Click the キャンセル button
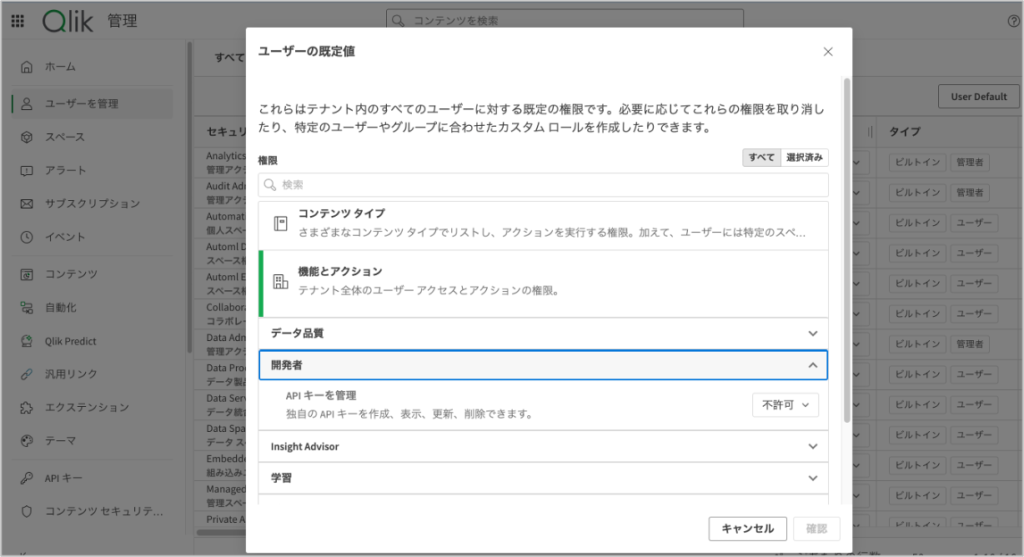Viewport: 1024px width, 557px height. click(x=747, y=529)
